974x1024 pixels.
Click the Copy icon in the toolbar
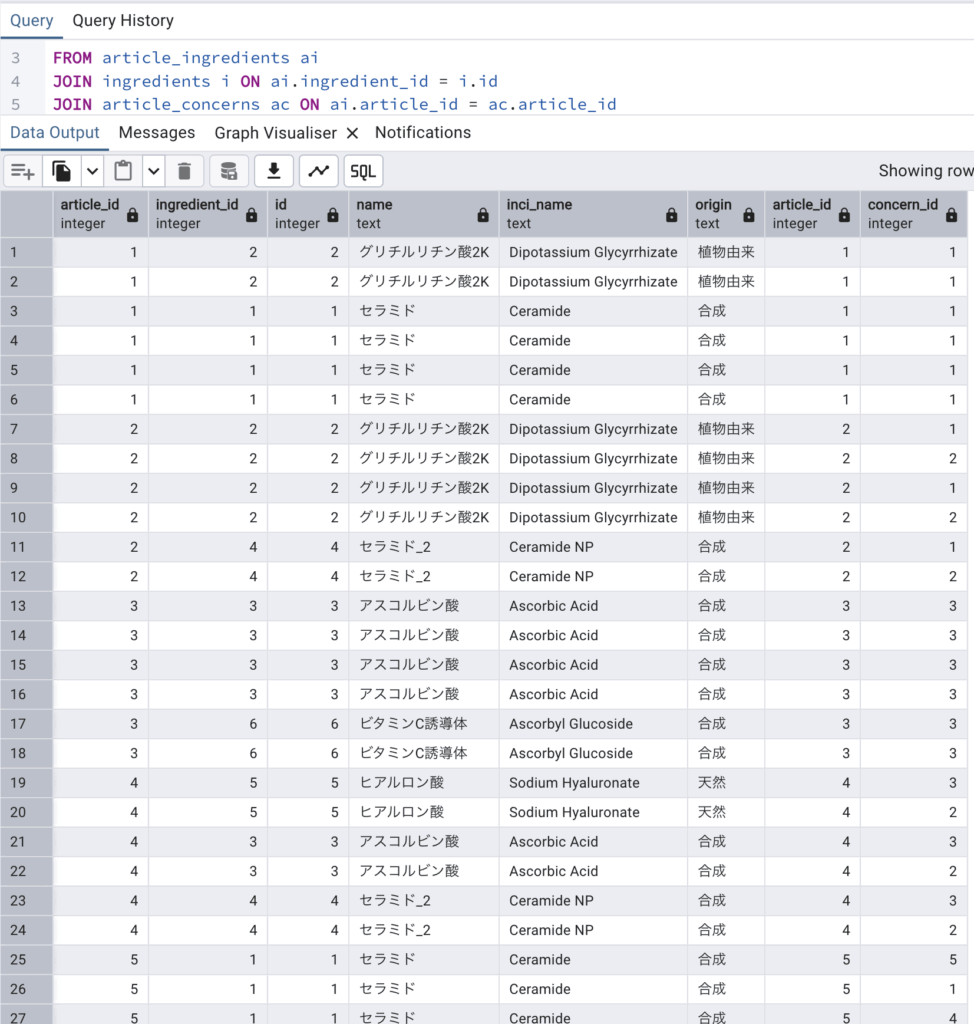coord(61,171)
